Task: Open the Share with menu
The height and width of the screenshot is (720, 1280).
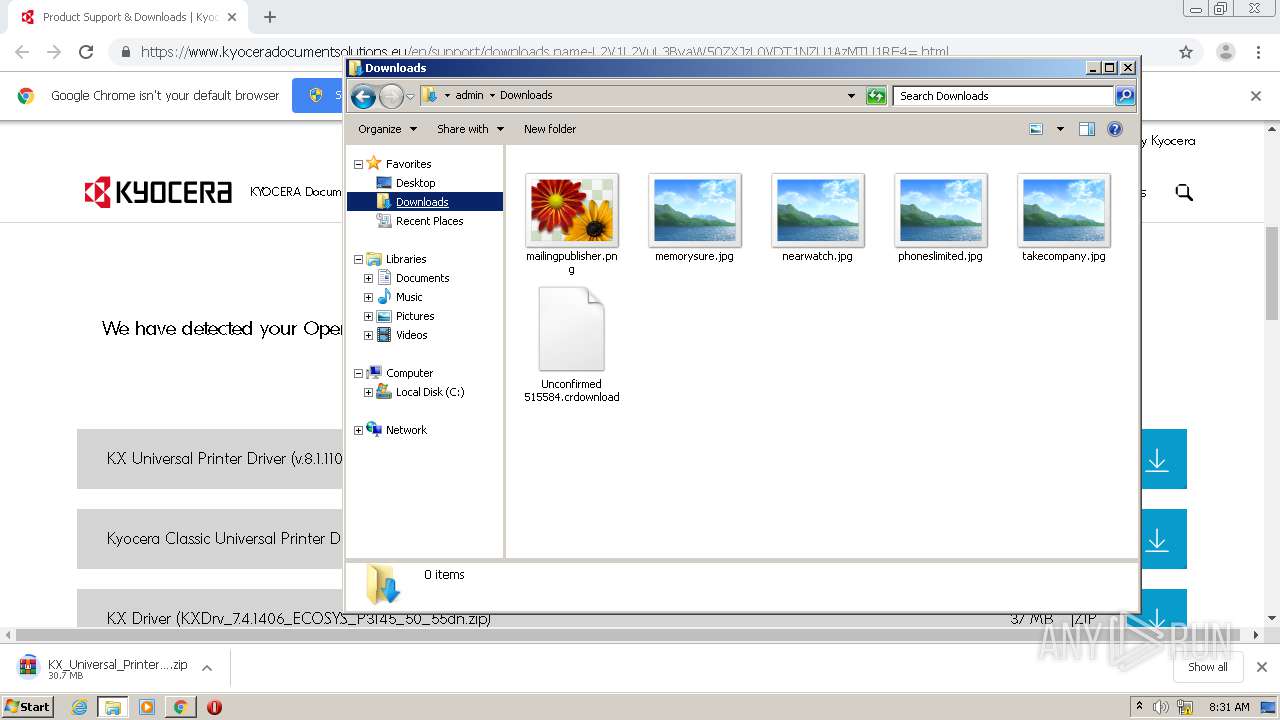Action: pos(470,129)
